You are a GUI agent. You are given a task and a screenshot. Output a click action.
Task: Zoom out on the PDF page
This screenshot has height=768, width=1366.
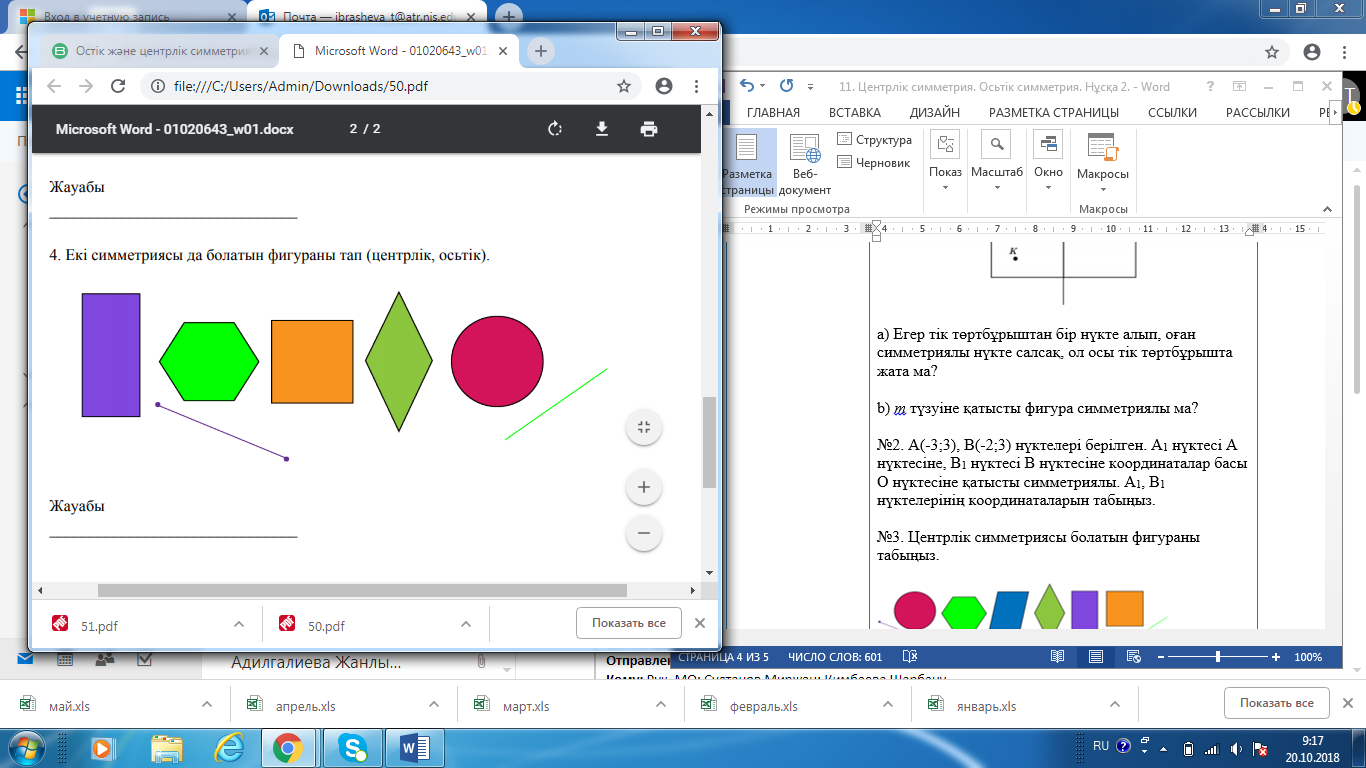click(643, 533)
